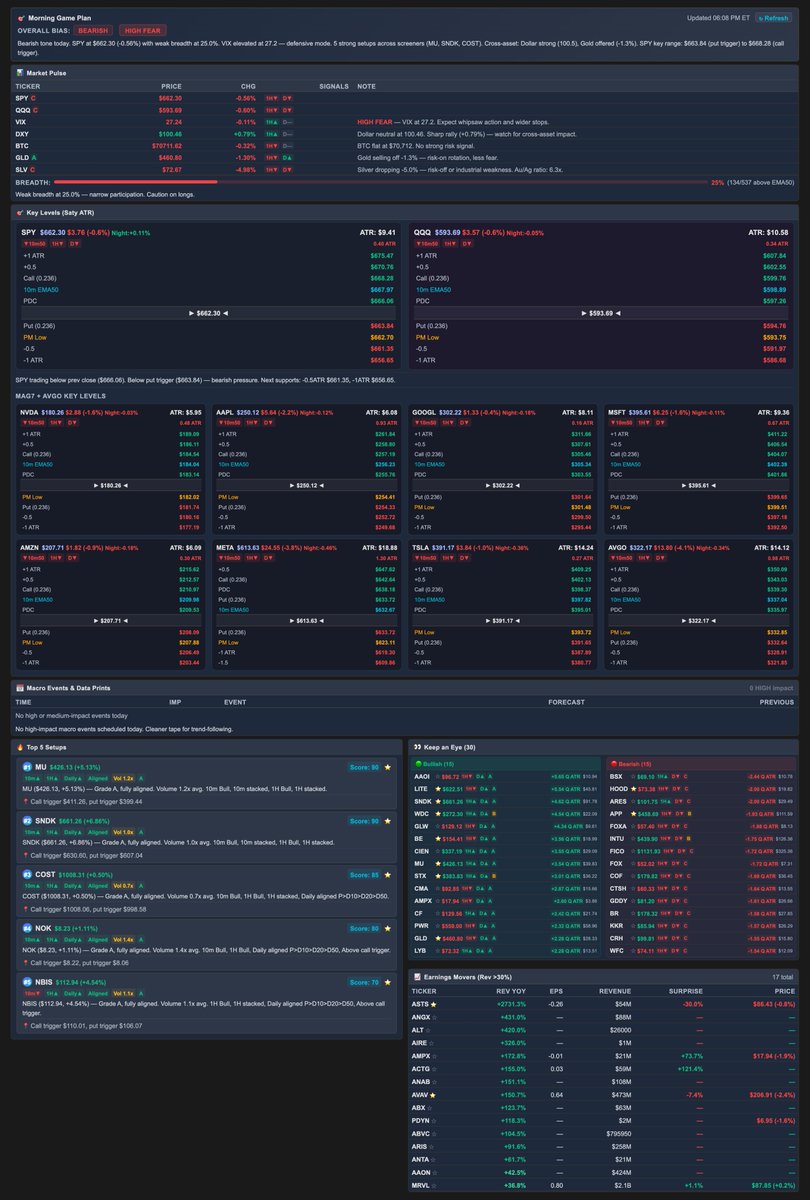Screen dimensions: 810x1200
Task: Click the star next to ABX in Earnings Movers
Action: [x=428, y=1110]
